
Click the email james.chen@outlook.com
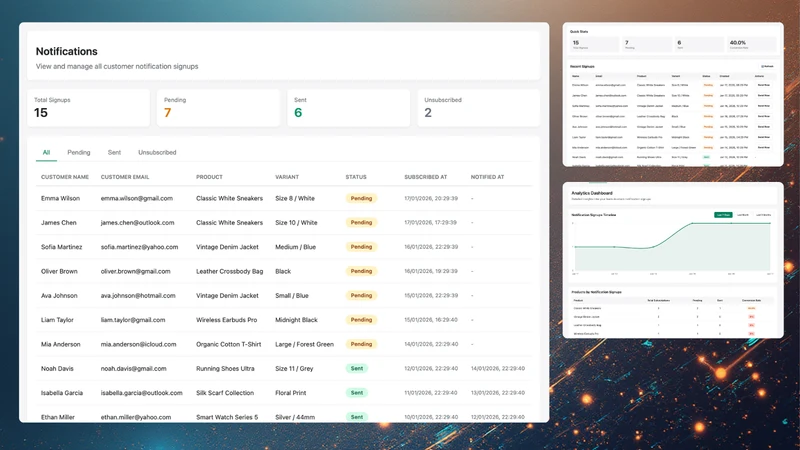(x=137, y=222)
